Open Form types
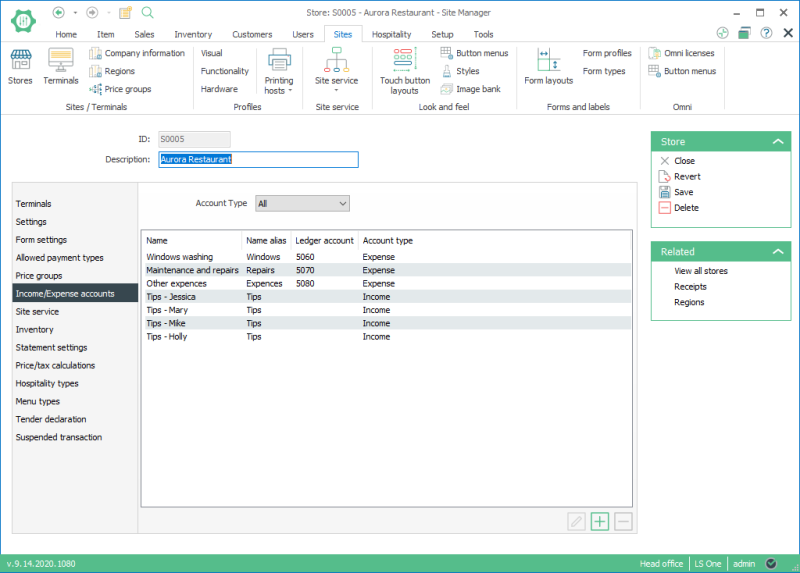This screenshot has height=573, width=800. tap(604, 71)
